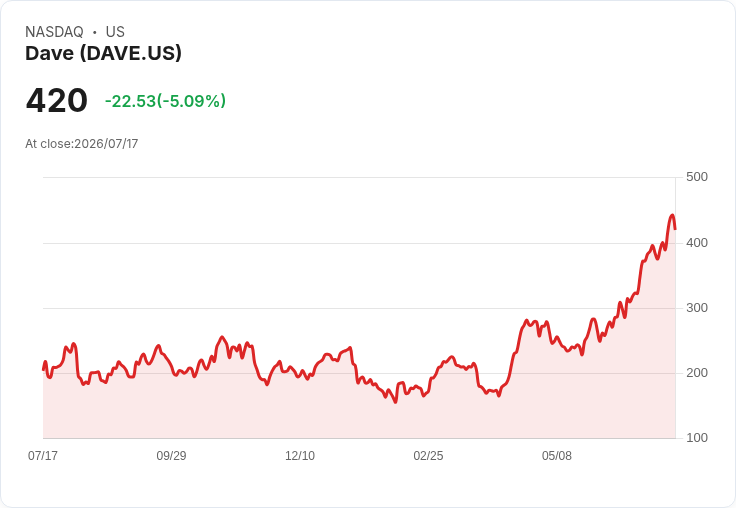Click the 05/08 x-axis date label
736x508 pixels.
(x=557, y=455)
